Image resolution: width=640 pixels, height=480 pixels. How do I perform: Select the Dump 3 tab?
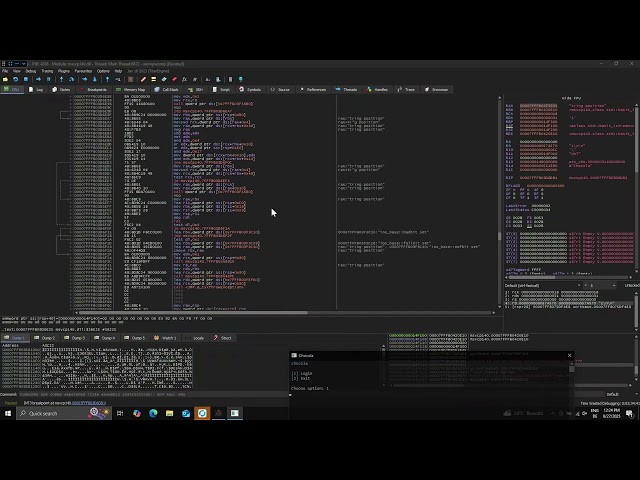(75, 338)
